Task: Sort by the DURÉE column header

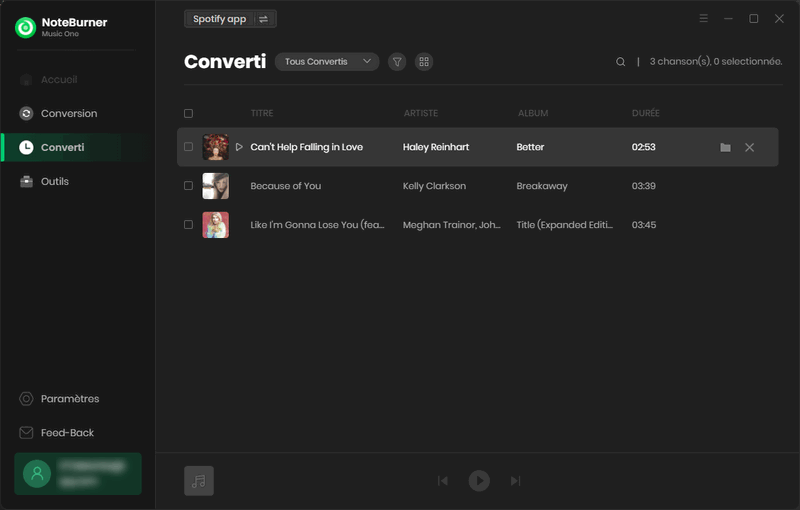Action: [x=645, y=113]
